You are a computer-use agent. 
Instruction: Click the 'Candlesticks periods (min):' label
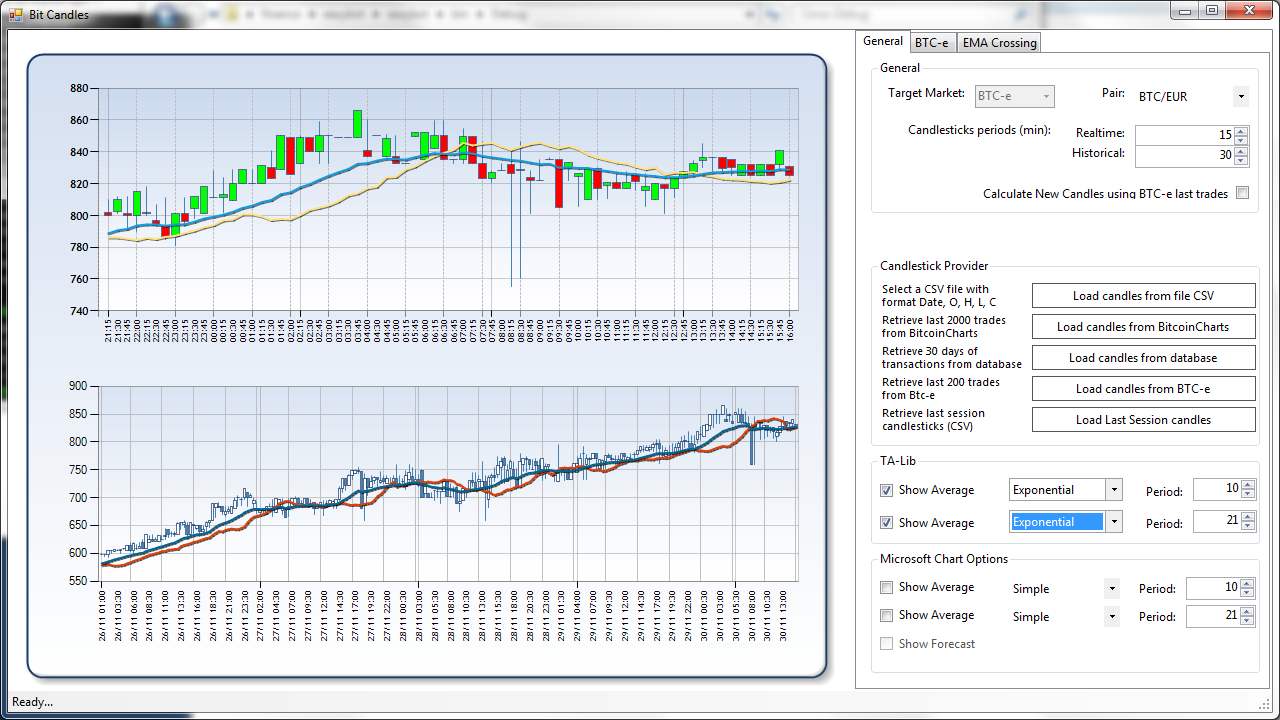(x=979, y=130)
